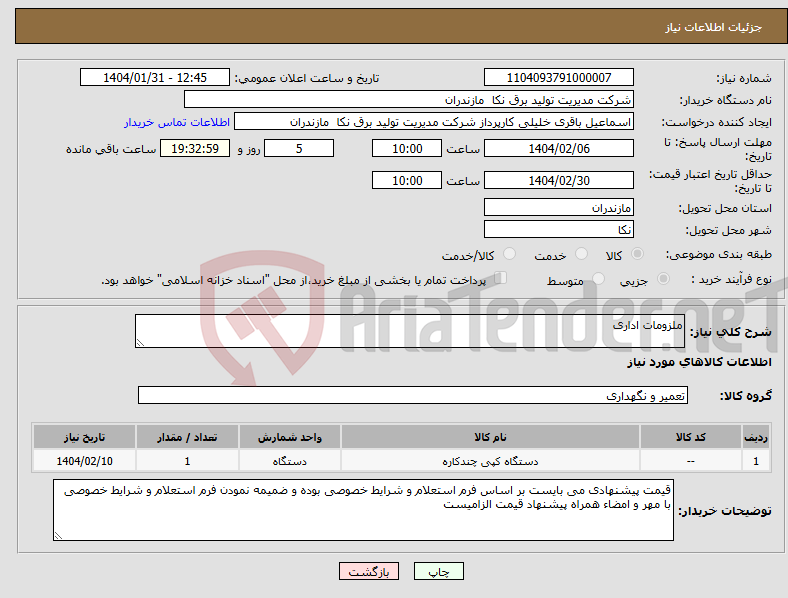This screenshot has width=788, height=598.
Task: Click the ایجاد کننده درخواست field
Action: pos(434,122)
